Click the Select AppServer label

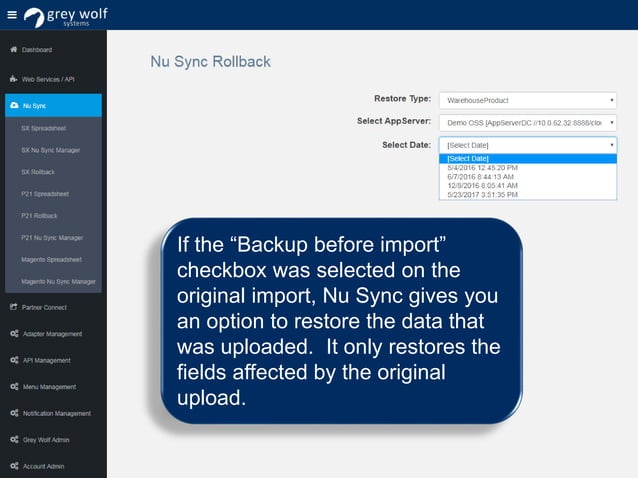(394, 121)
